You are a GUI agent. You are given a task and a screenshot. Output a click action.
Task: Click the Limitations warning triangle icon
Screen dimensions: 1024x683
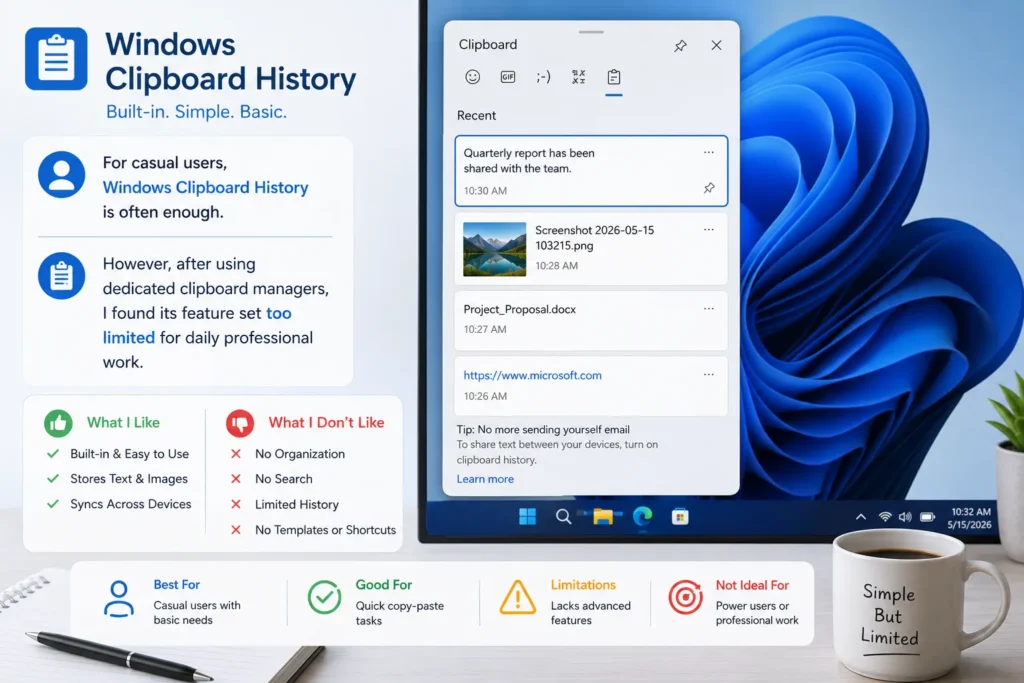click(517, 597)
